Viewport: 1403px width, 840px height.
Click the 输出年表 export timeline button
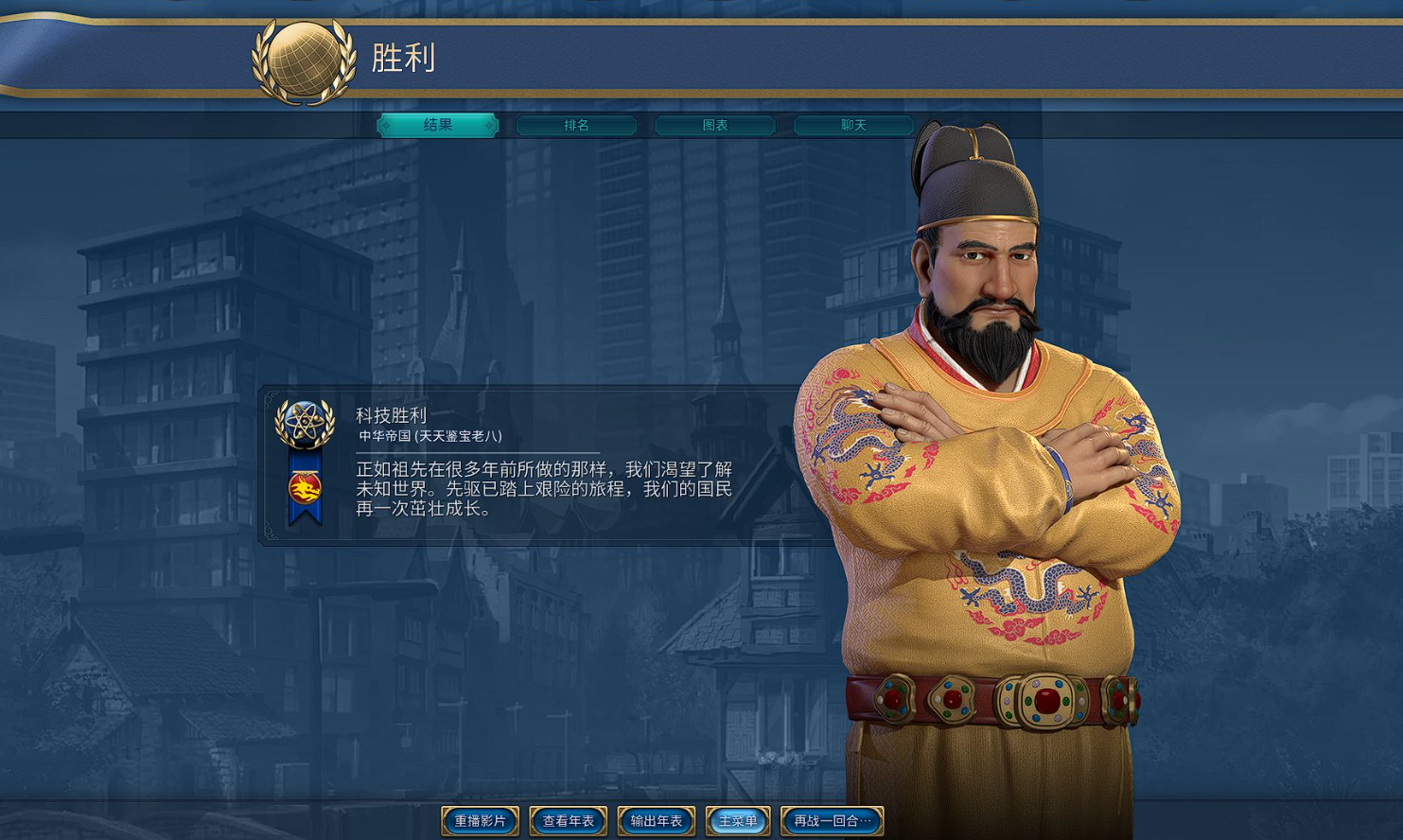(x=657, y=821)
